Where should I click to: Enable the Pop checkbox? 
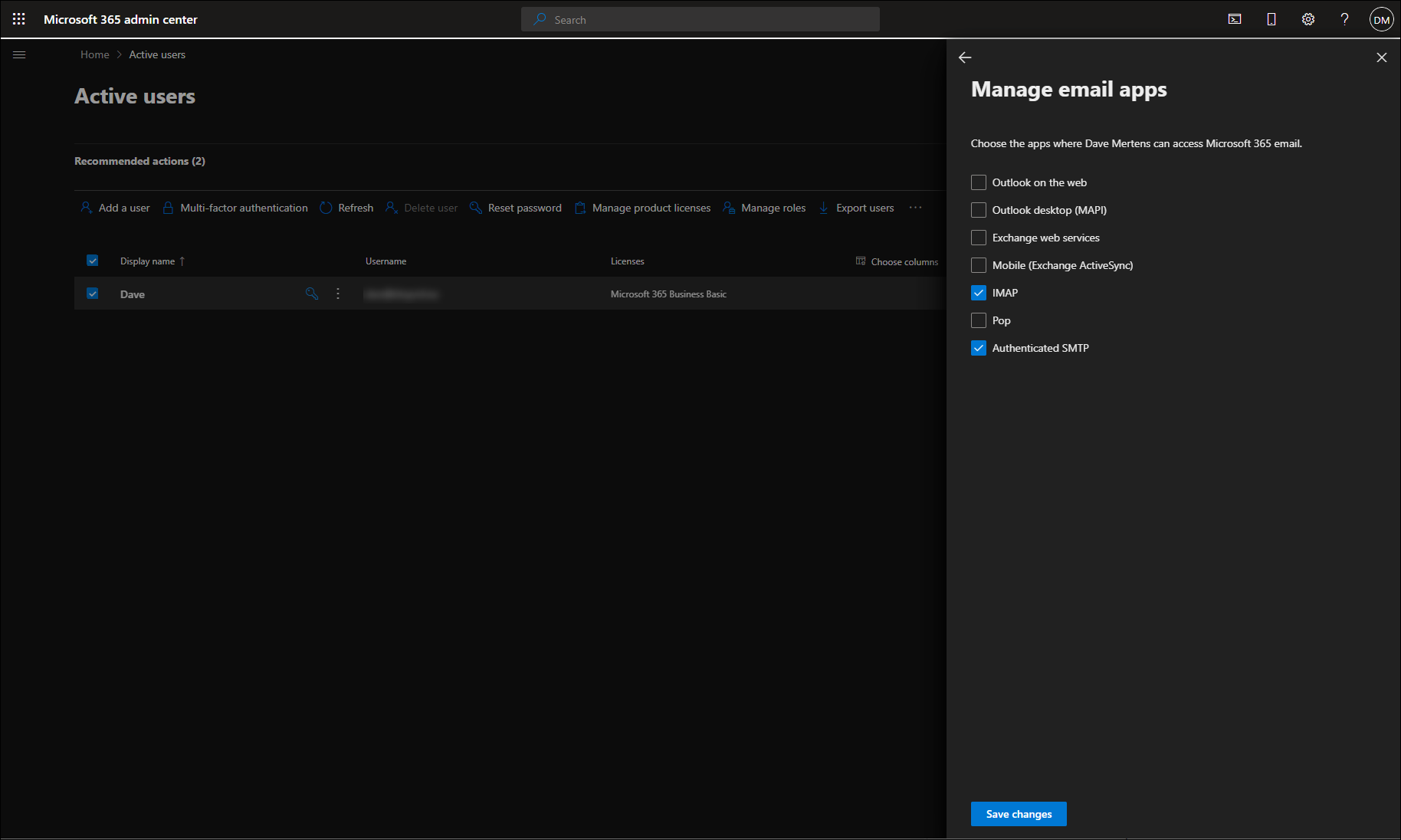[x=979, y=320]
